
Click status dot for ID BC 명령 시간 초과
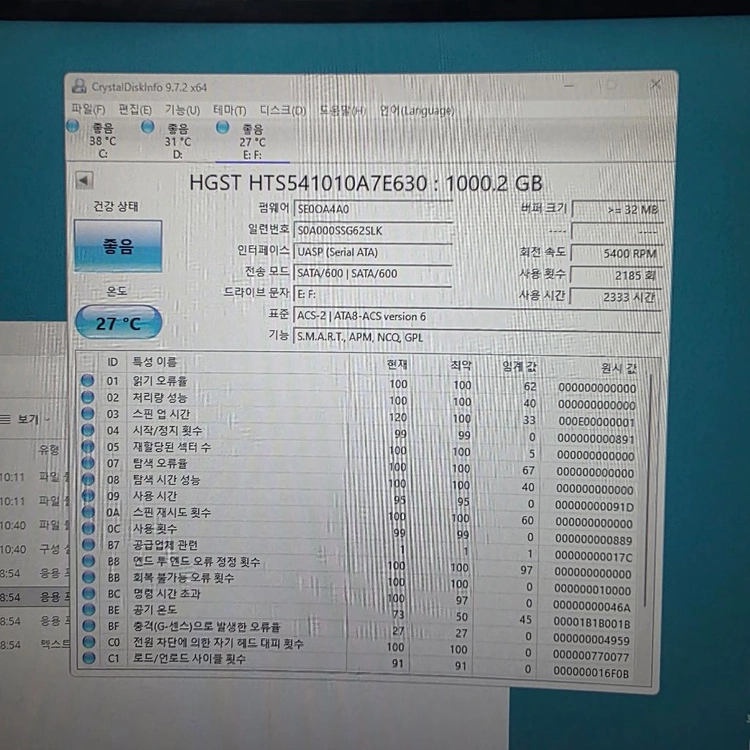click(x=88, y=593)
